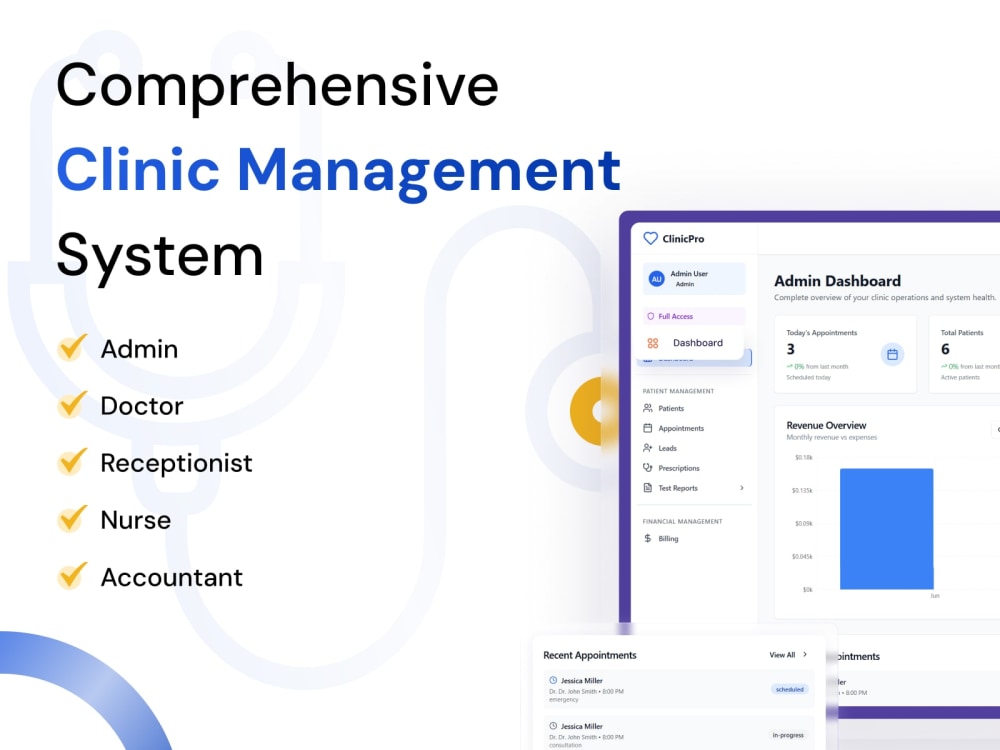This screenshot has height=750, width=1000.
Task: Click the in-progress status badge
Action: coord(788,735)
